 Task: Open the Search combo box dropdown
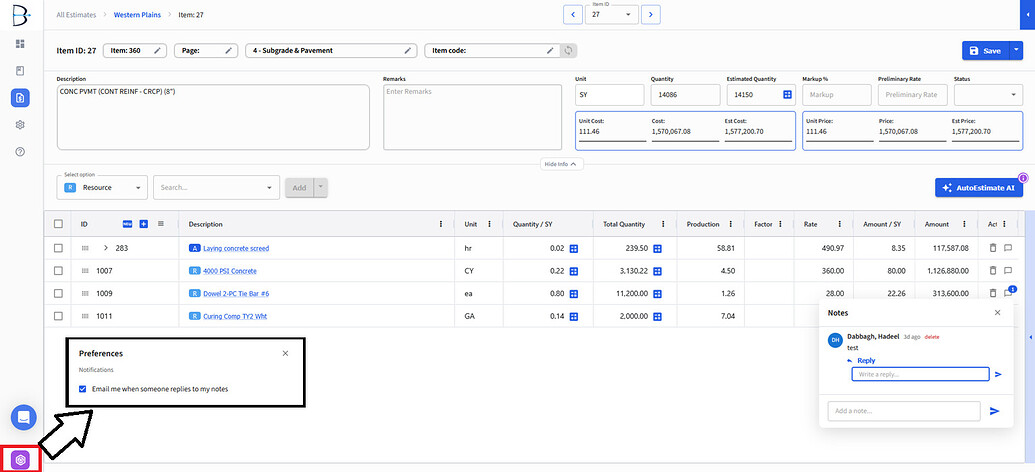(269, 187)
